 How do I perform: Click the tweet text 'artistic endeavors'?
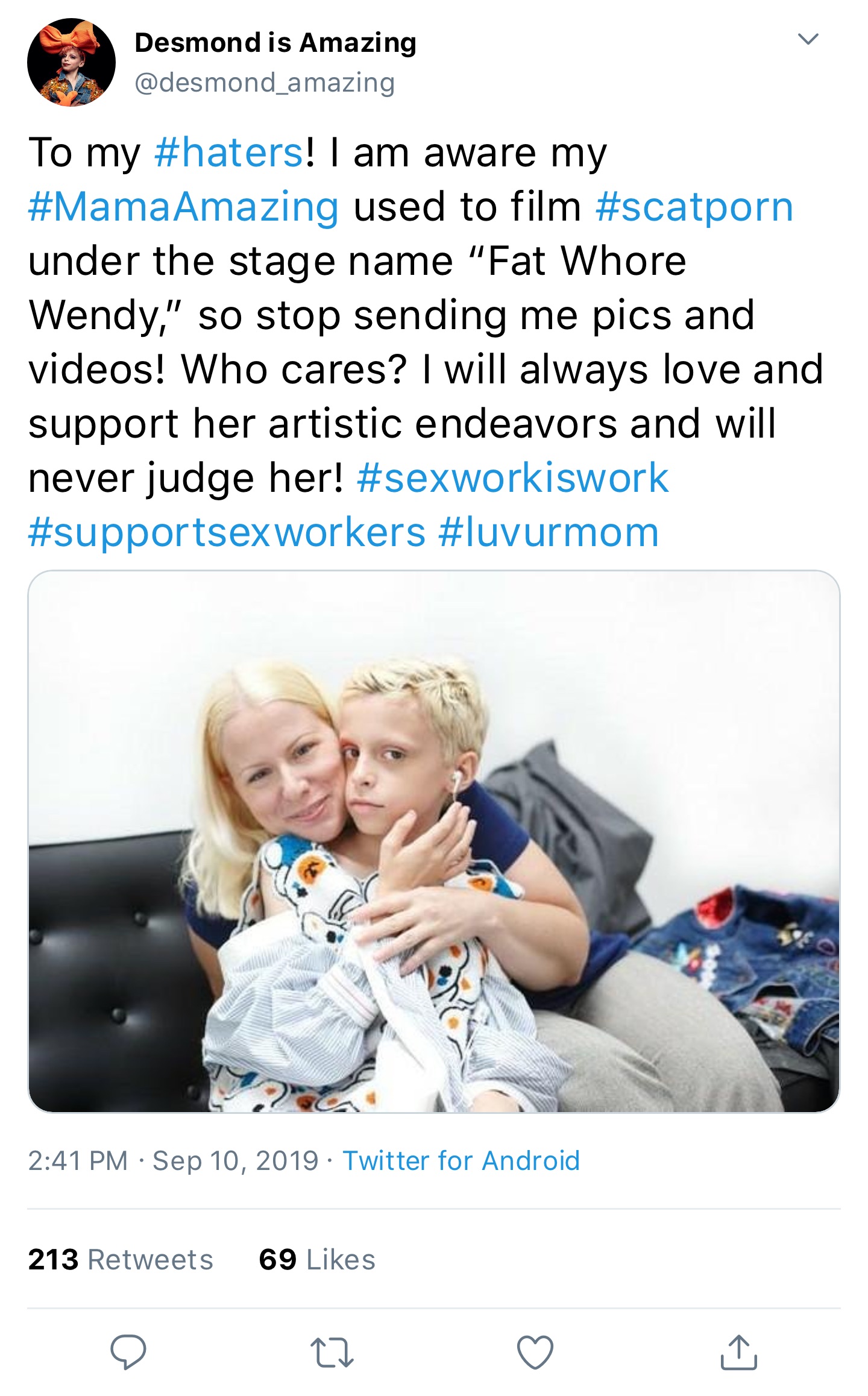[x=443, y=423]
